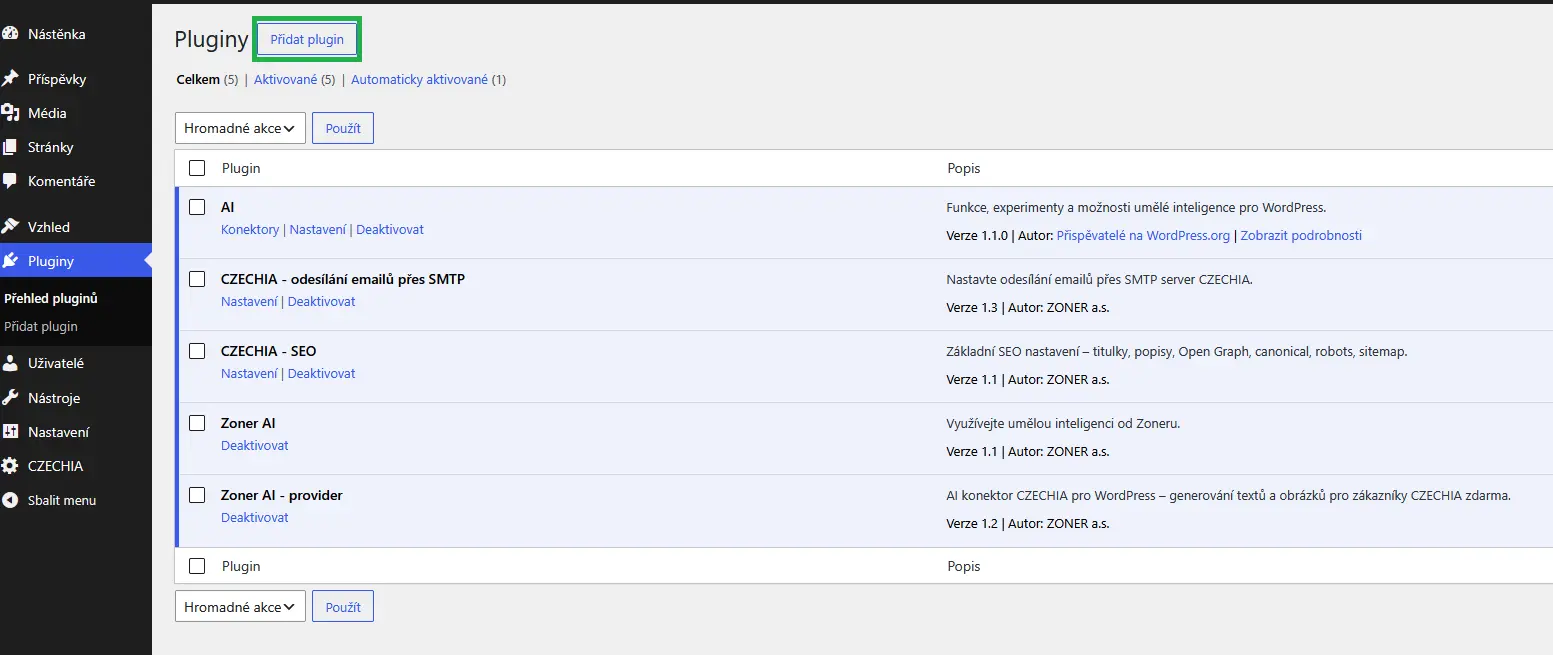Open Nastavení for CZECHIA - SEO plugin
The height and width of the screenshot is (655, 1553).
[x=249, y=373]
